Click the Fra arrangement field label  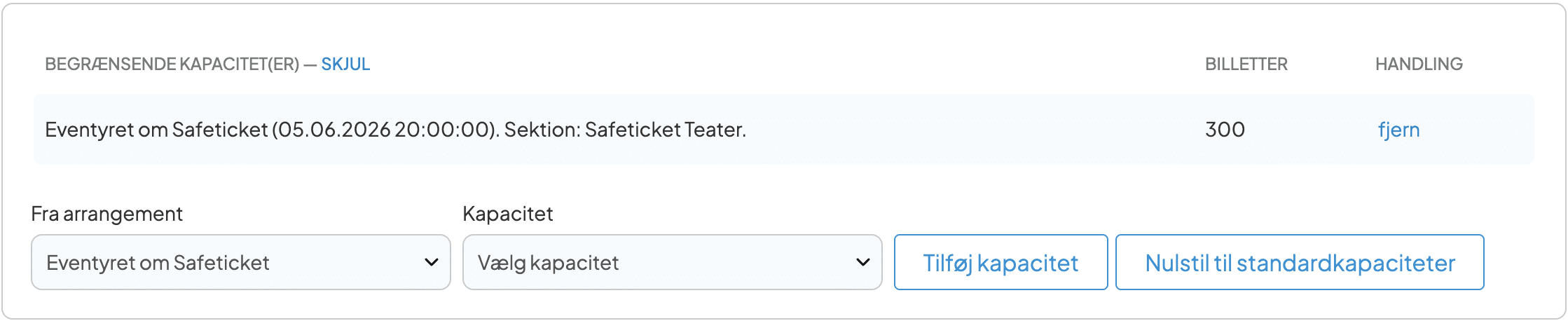[x=106, y=214]
